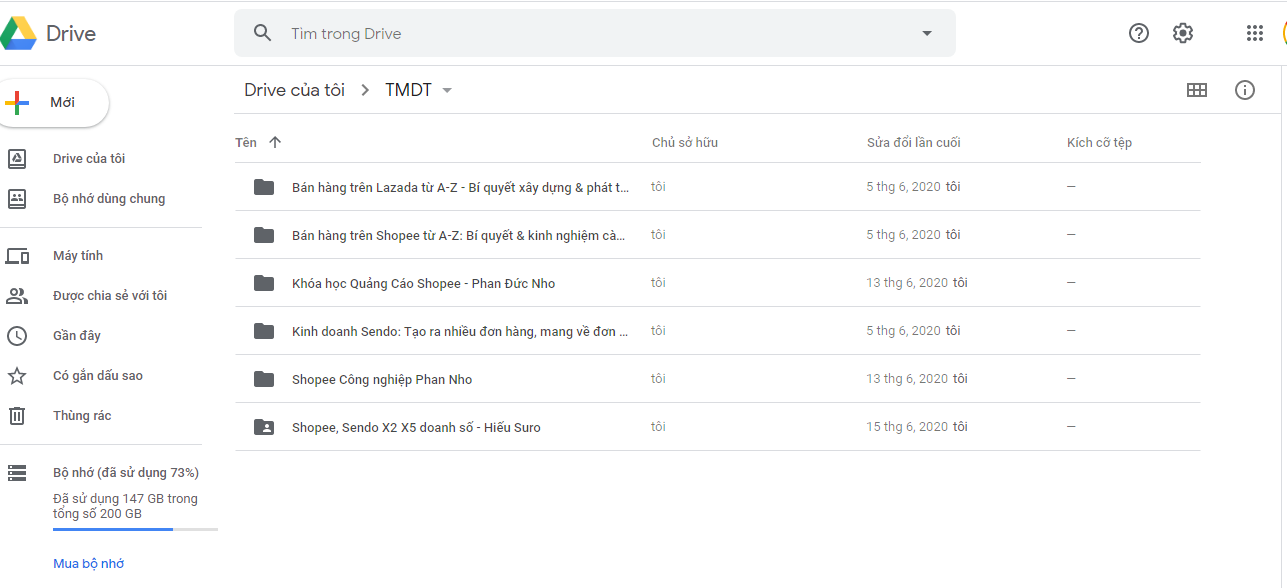
Task: Click the "Đã sử dụng 147 GB" storage text
Action: tap(125, 506)
